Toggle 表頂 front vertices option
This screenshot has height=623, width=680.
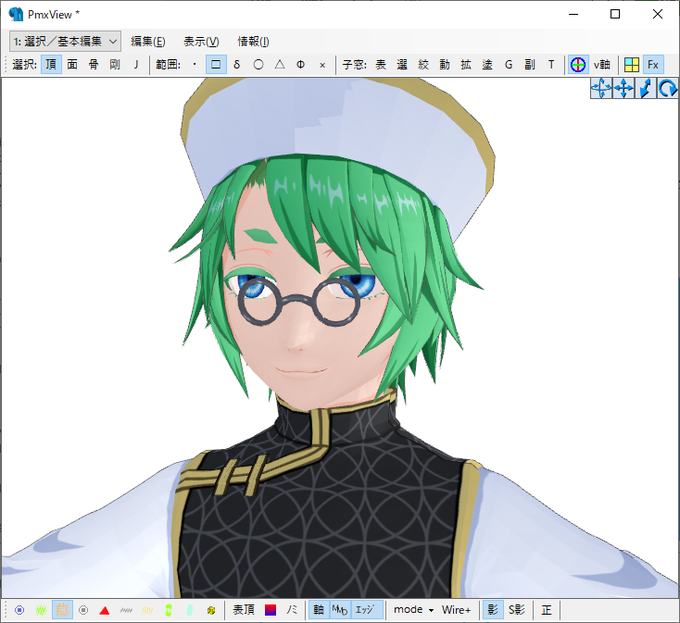[243, 610]
